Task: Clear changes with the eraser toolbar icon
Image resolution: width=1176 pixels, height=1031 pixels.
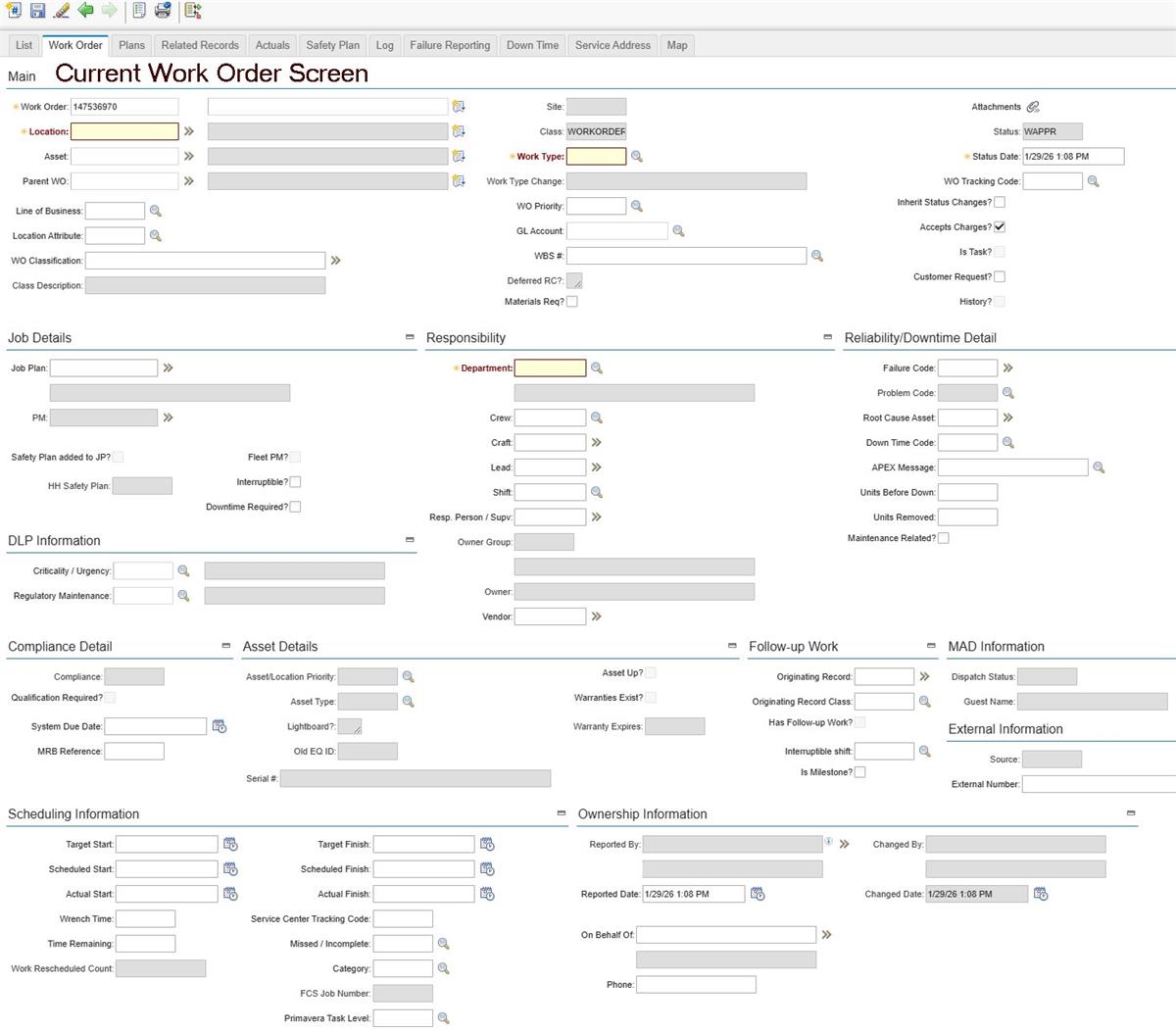Action: [61, 10]
